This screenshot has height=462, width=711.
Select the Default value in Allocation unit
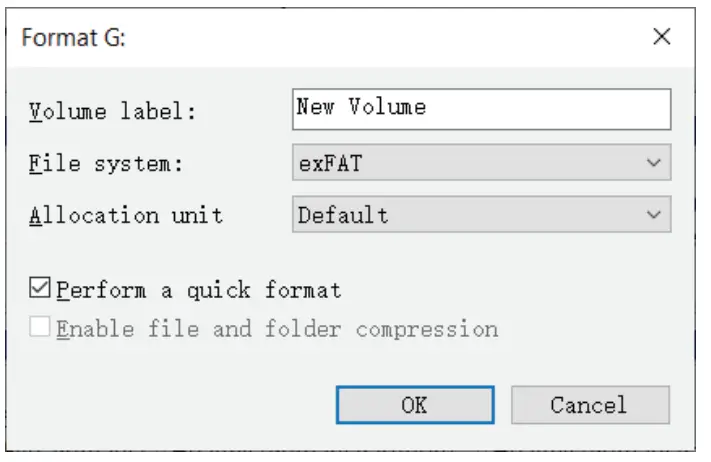click(343, 215)
